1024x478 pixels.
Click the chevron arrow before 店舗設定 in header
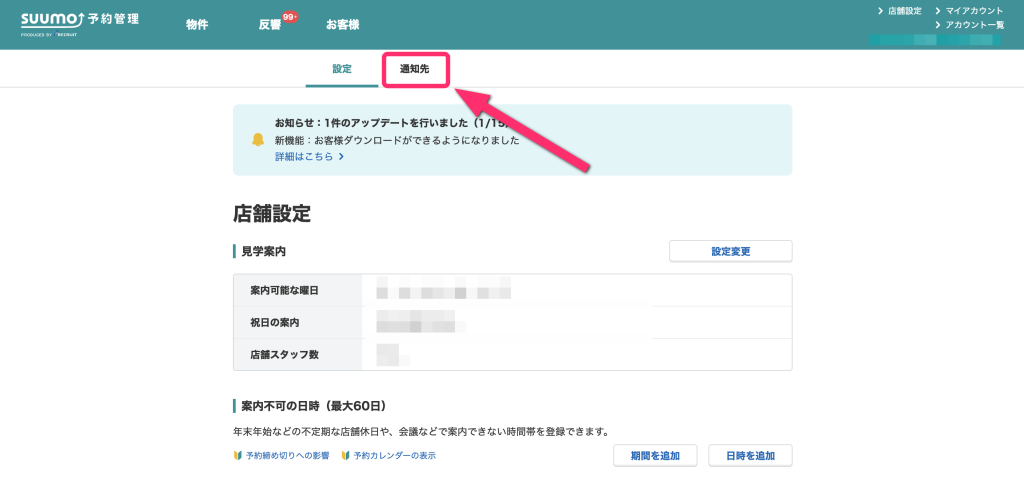pyautogui.click(x=880, y=11)
